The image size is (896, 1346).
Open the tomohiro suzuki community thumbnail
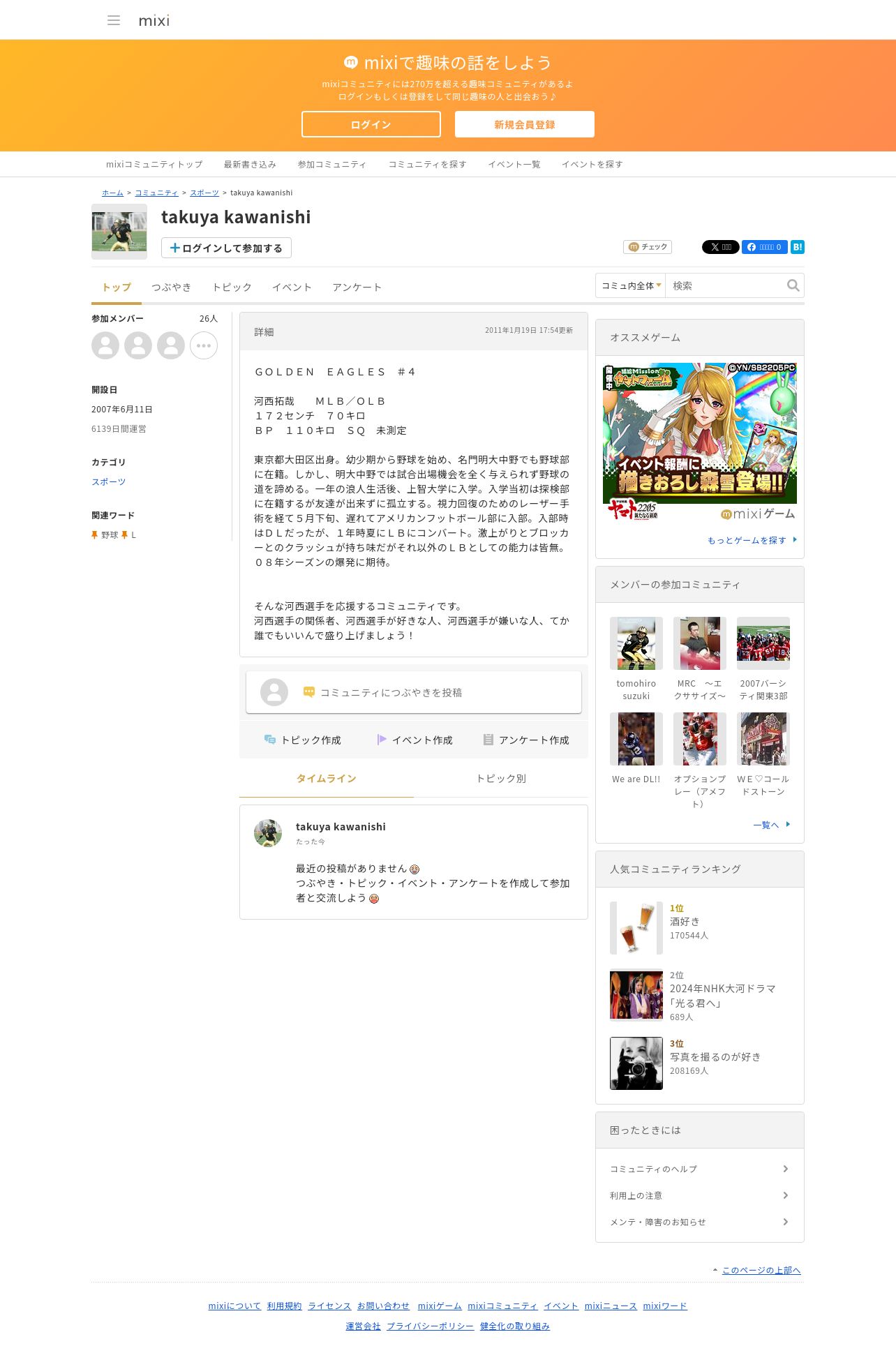pyautogui.click(x=636, y=643)
